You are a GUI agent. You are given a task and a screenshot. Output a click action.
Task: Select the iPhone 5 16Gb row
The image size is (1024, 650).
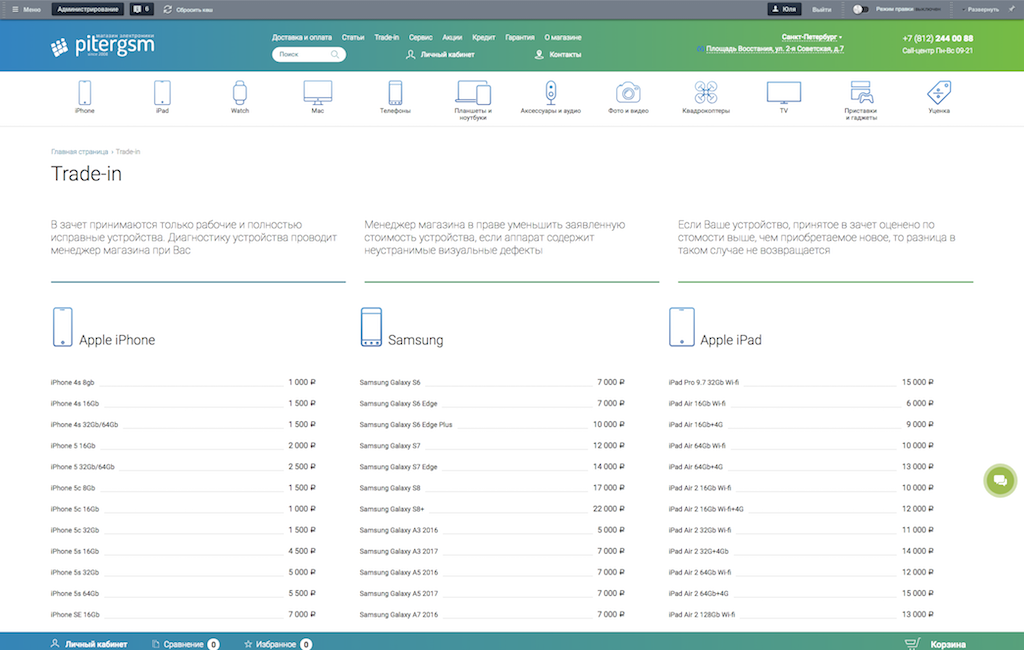coord(183,446)
